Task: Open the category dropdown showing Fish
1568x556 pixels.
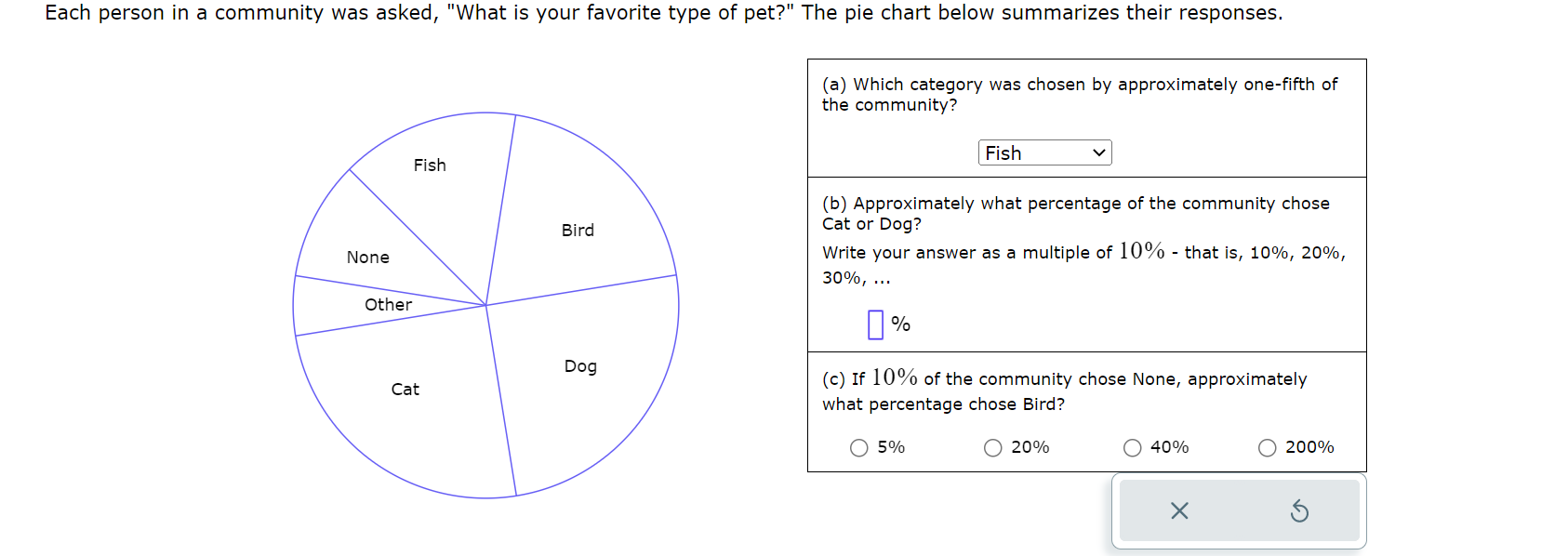Action: tap(1044, 152)
